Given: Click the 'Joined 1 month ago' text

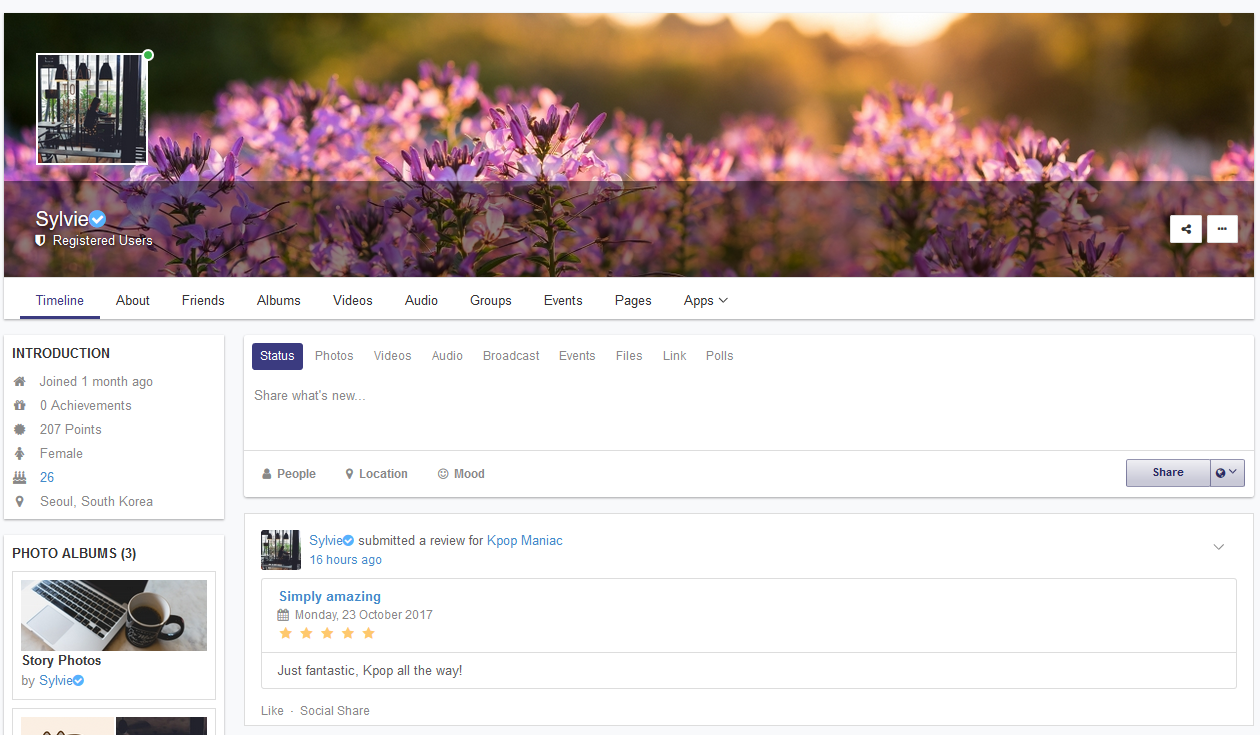Looking at the screenshot, I should (x=96, y=382).
